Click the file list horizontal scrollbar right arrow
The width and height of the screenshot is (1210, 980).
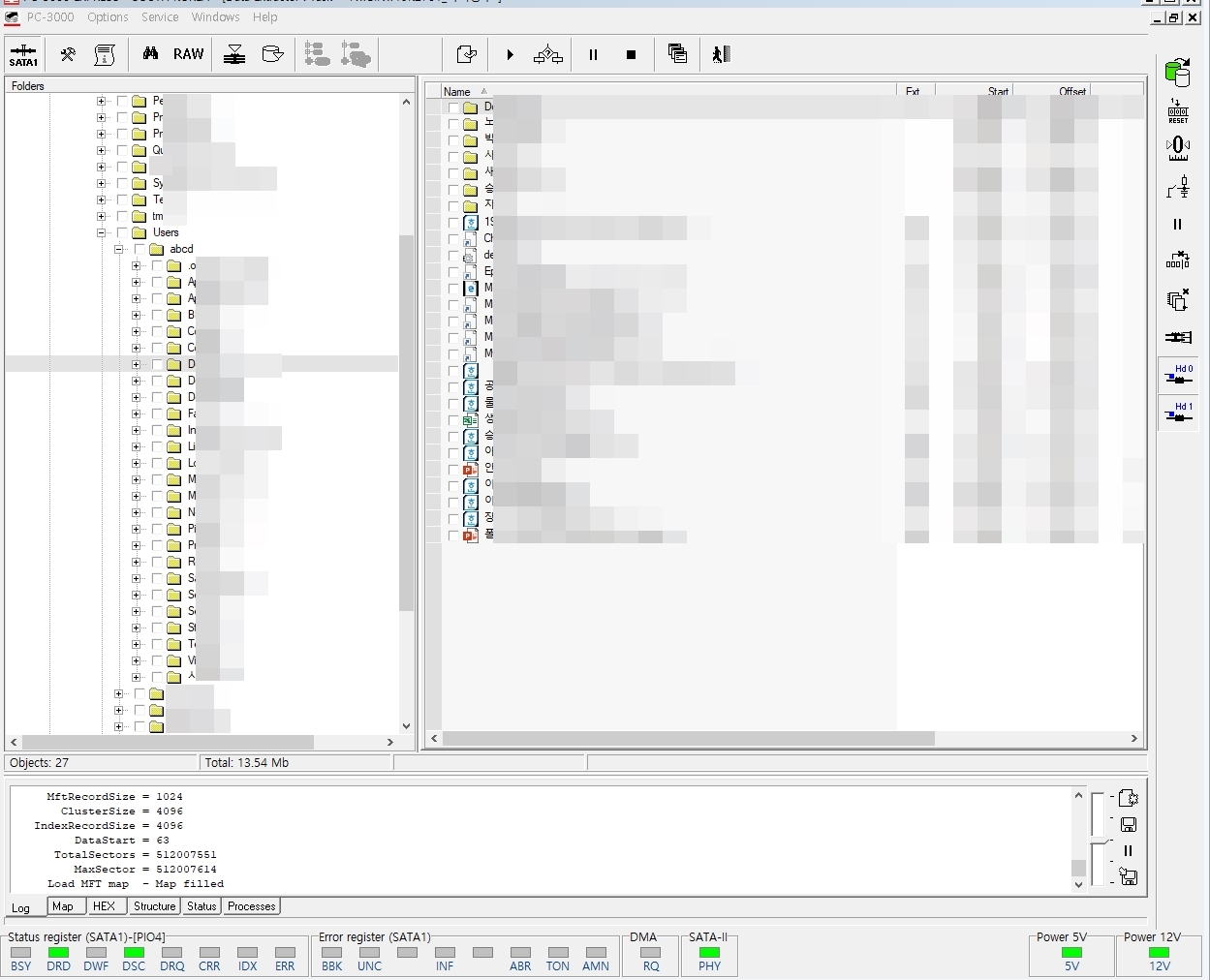(1133, 739)
